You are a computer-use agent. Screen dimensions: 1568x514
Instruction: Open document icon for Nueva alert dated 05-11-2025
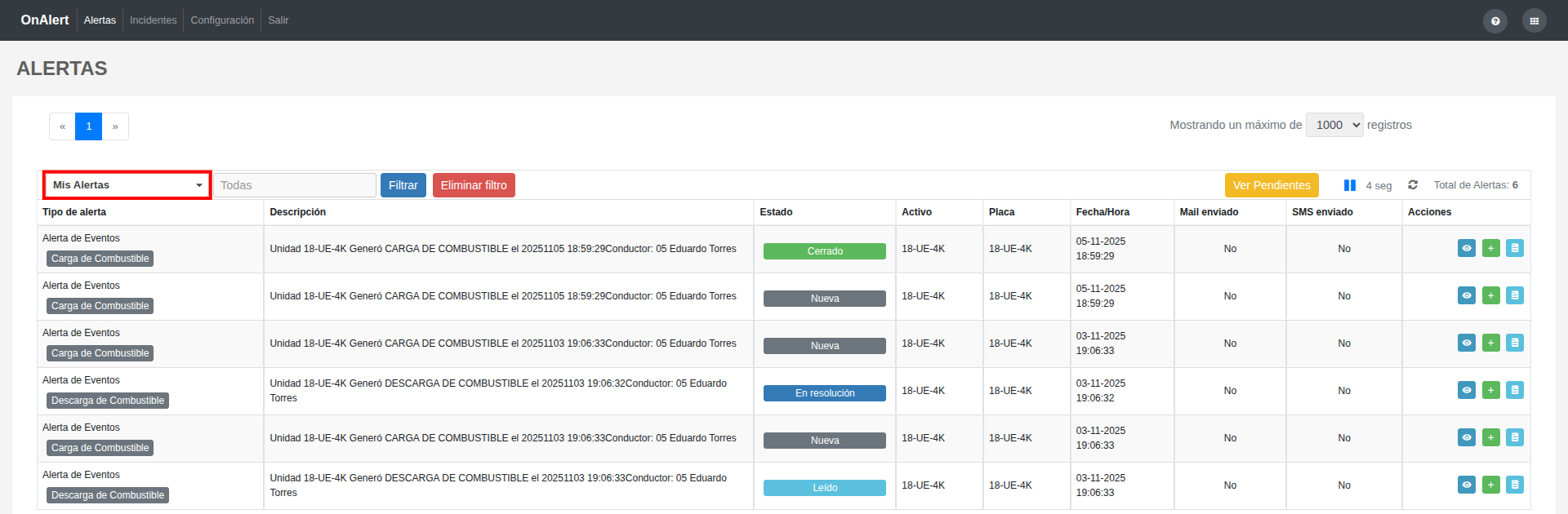point(1515,295)
